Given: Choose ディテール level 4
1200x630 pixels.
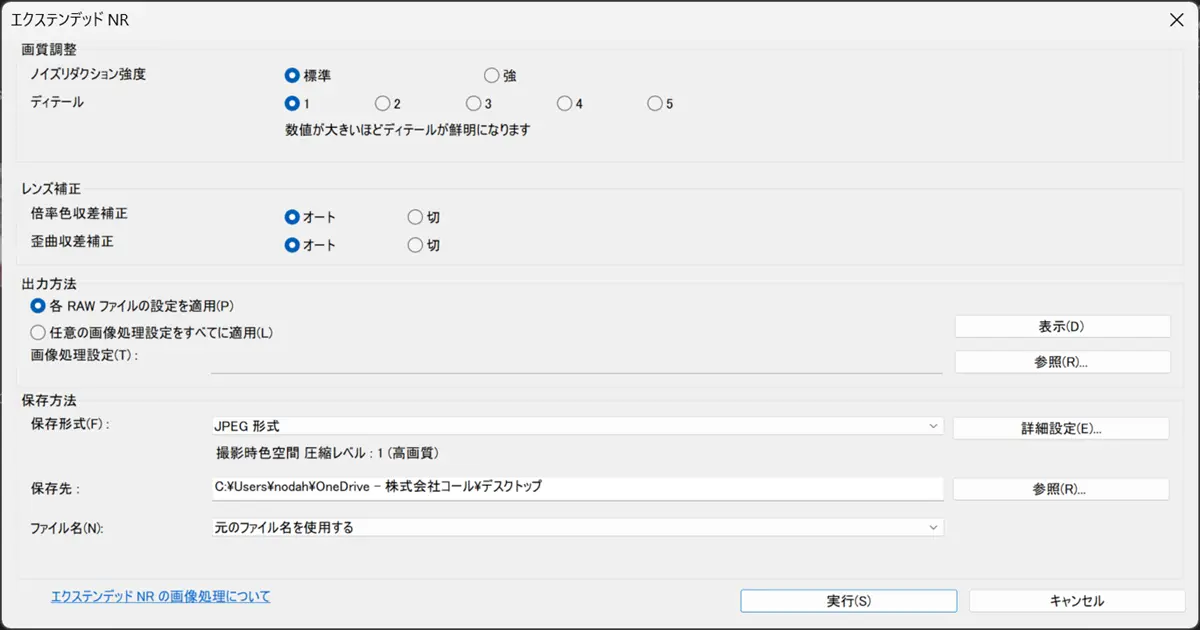Looking at the screenshot, I should [564, 103].
